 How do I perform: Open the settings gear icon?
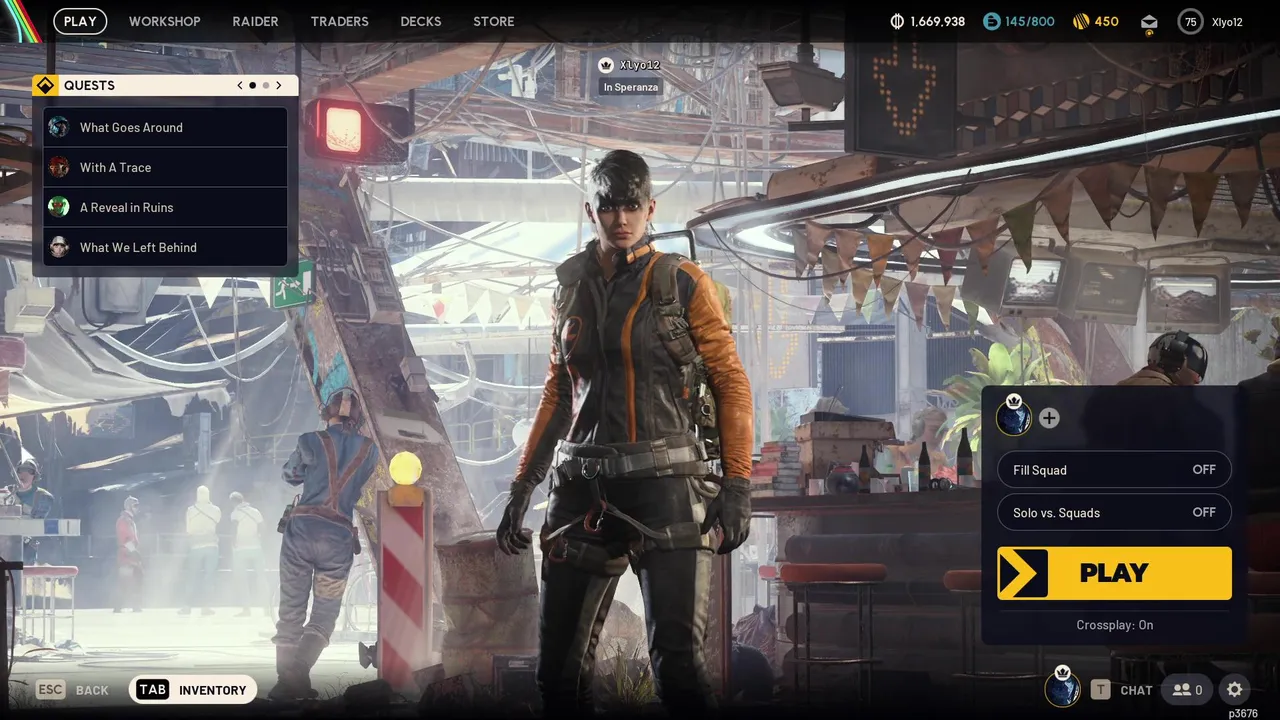pos(1235,690)
